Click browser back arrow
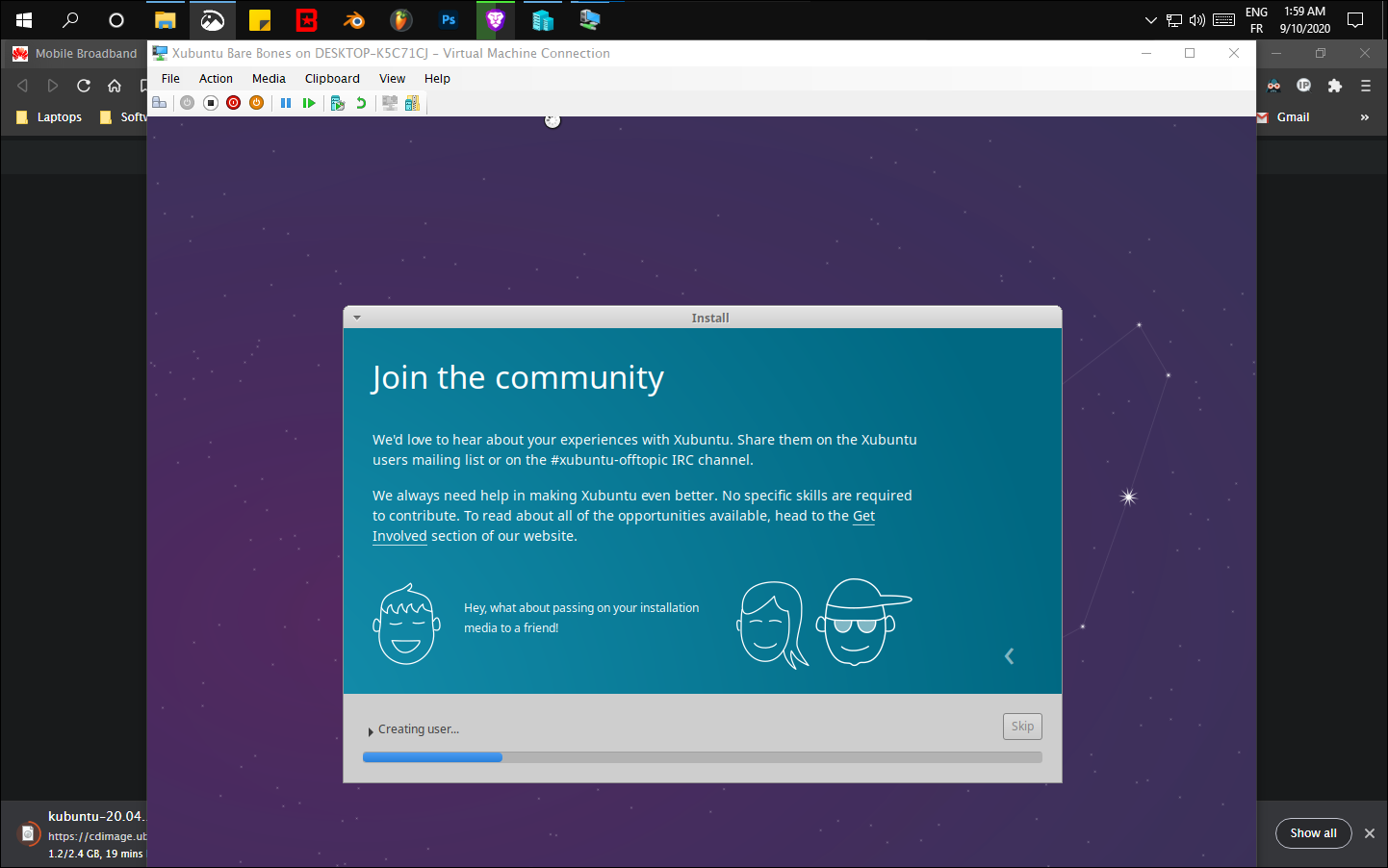Image resolution: width=1388 pixels, height=868 pixels. [x=22, y=86]
